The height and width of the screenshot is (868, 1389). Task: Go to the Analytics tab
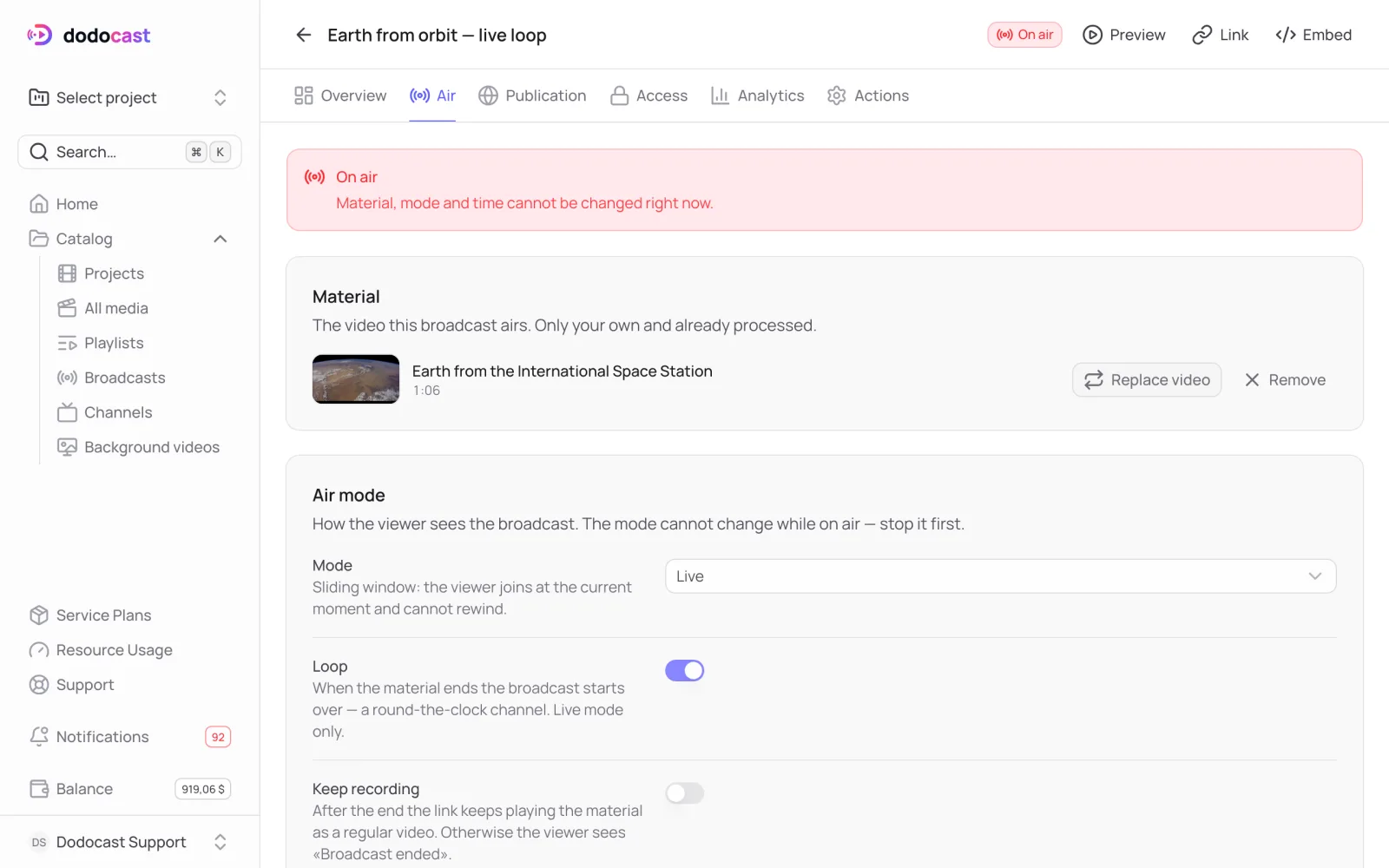[757, 95]
